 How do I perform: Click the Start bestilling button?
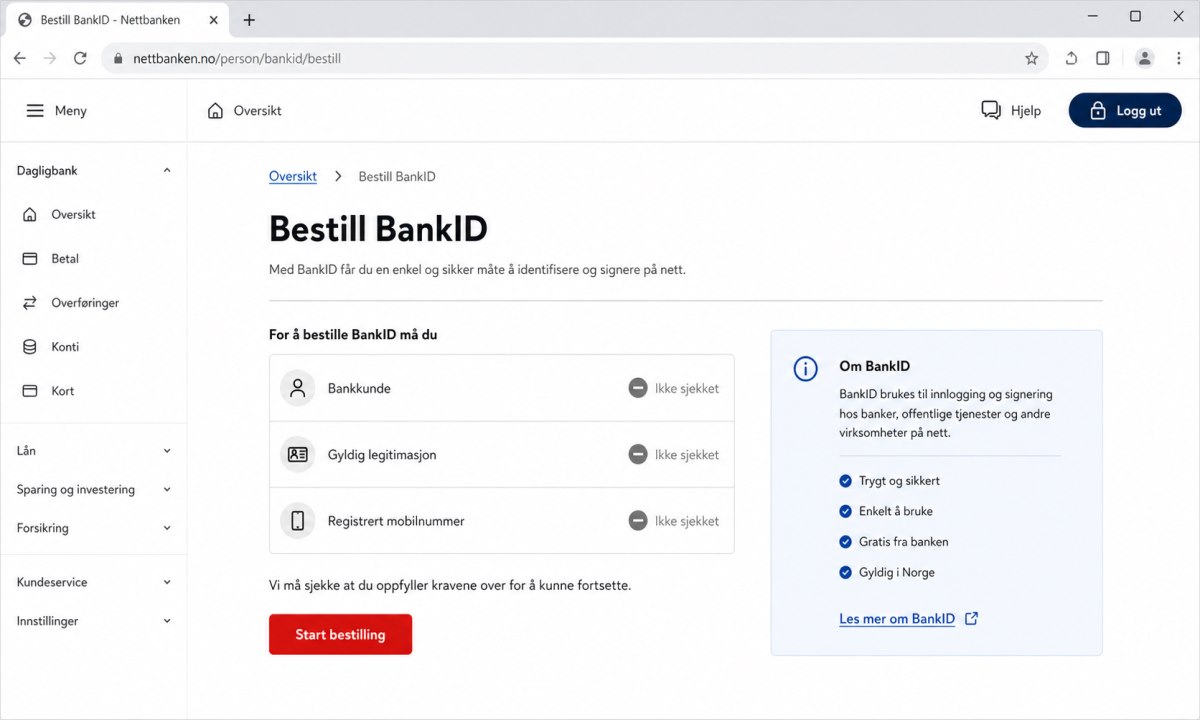coord(340,635)
